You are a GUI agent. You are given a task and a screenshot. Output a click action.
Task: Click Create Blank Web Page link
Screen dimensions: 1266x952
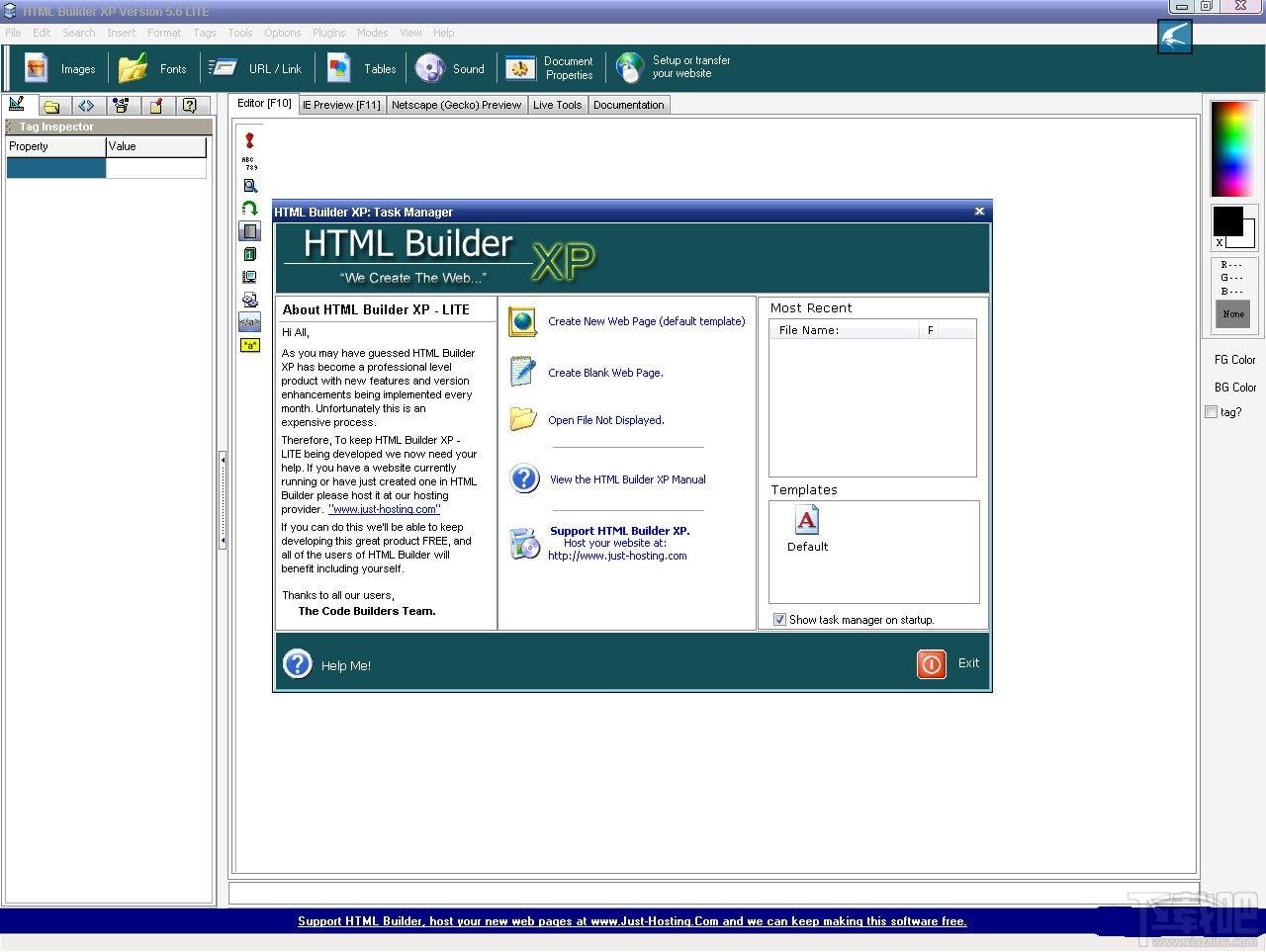[605, 373]
